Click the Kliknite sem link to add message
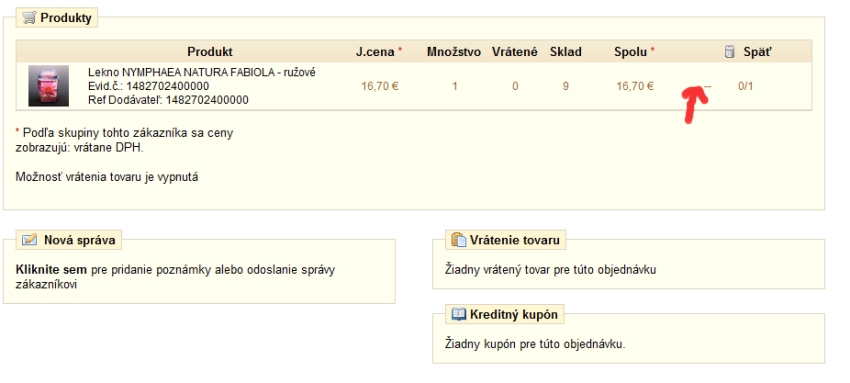The height and width of the screenshot is (383, 850). [x=51, y=270]
